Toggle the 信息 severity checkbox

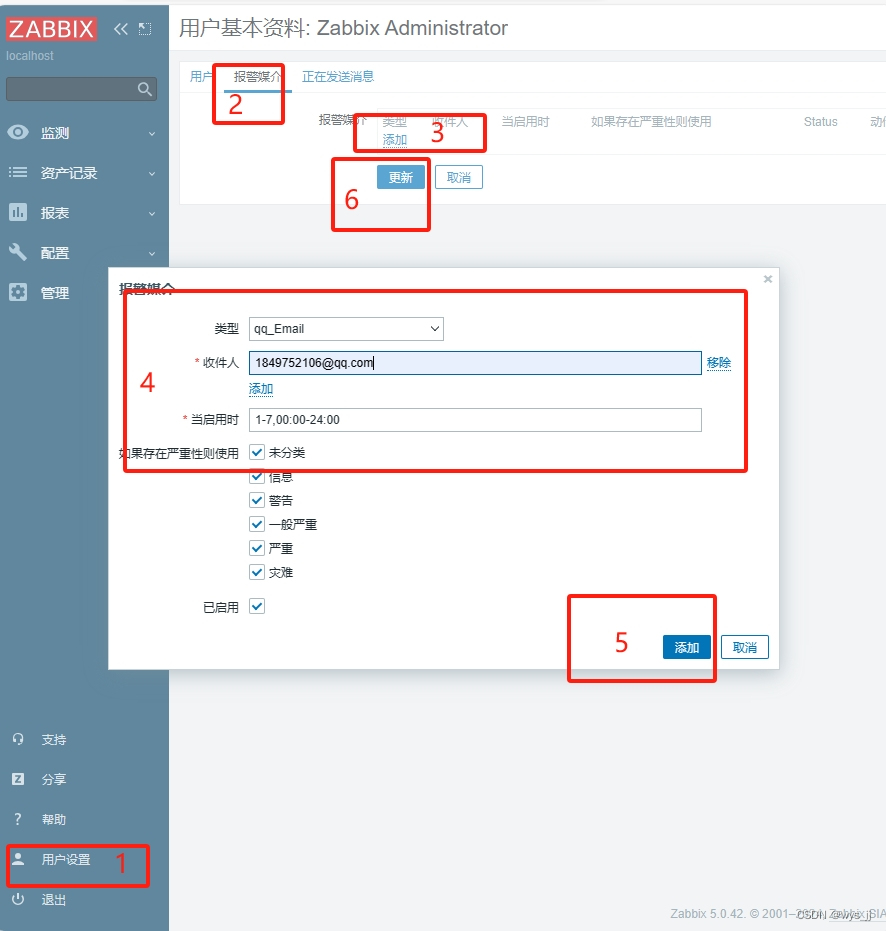click(x=257, y=476)
